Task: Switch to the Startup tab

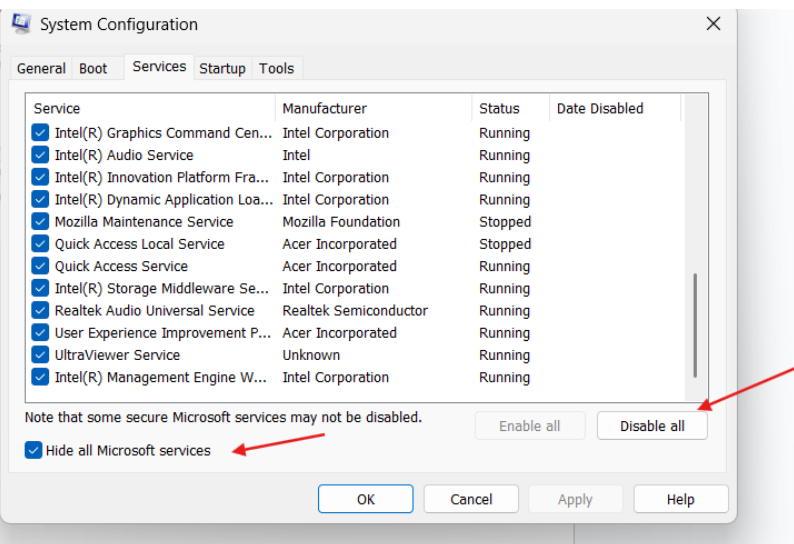Action: [222, 69]
